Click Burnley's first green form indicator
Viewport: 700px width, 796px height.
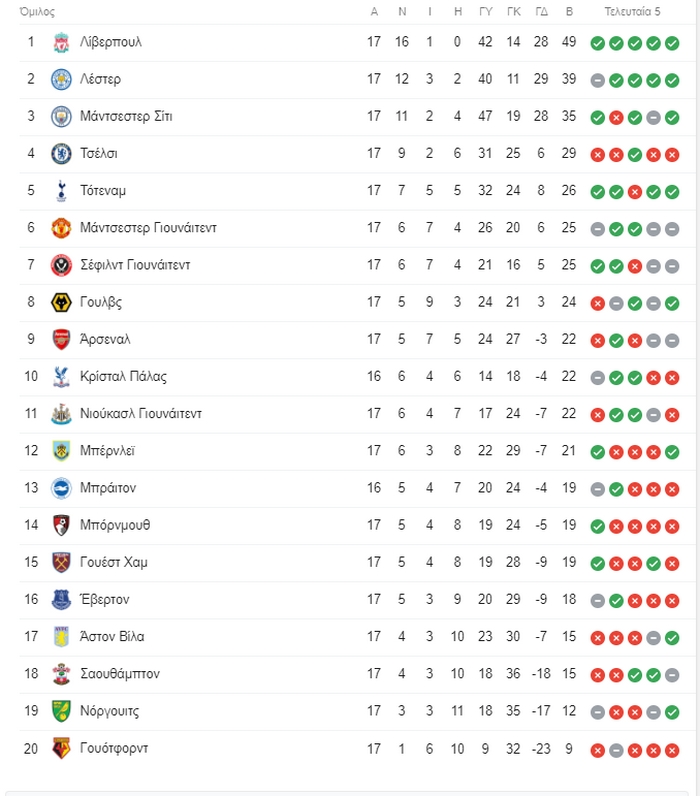598,452
